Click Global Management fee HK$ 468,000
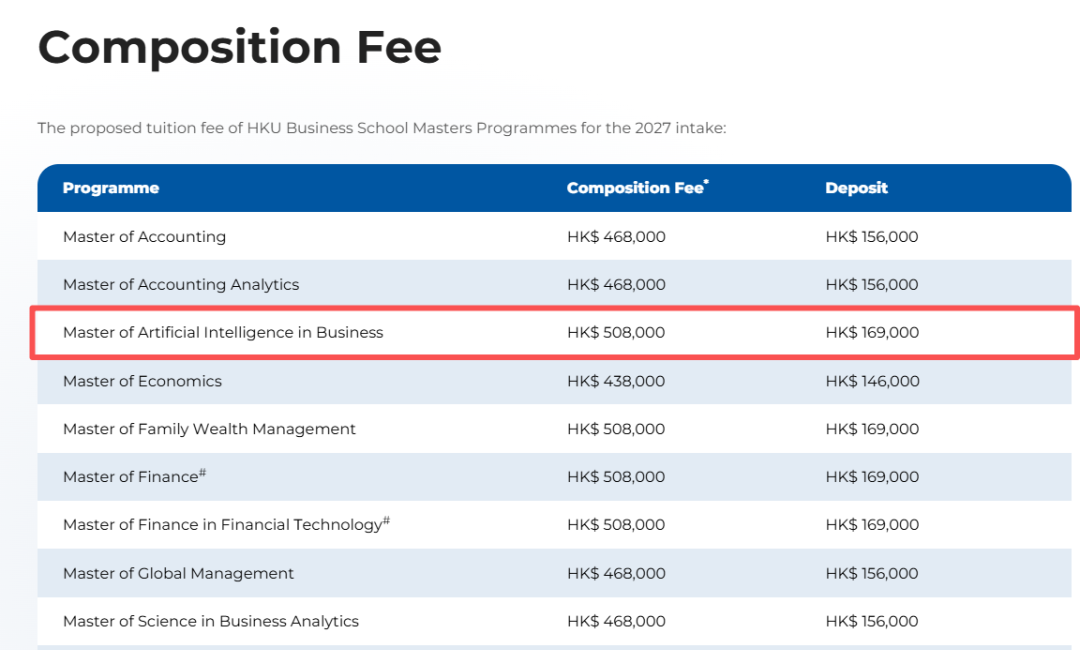This screenshot has height=650, width=1080. [616, 574]
